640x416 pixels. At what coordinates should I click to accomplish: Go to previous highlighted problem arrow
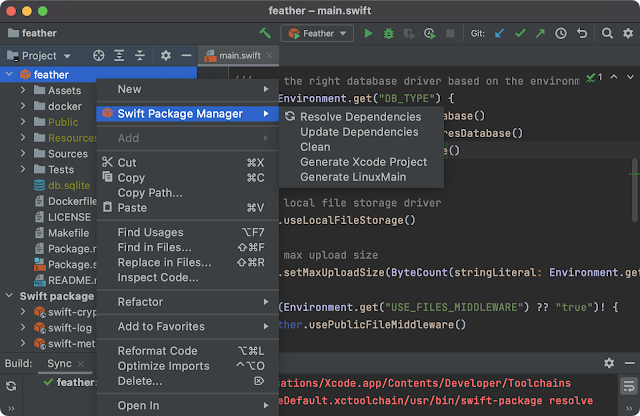(614, 77)
